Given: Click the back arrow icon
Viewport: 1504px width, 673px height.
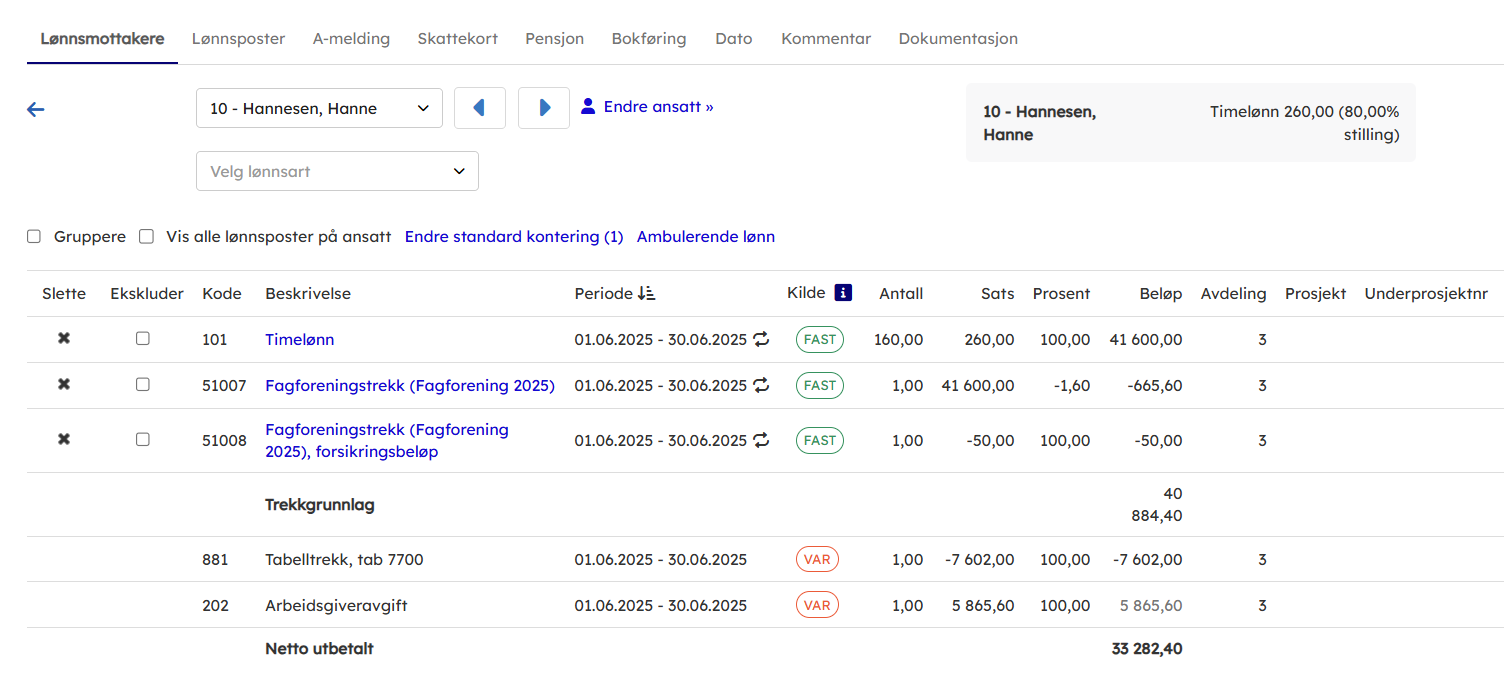Looking at the screenshot, I should 36,110.
